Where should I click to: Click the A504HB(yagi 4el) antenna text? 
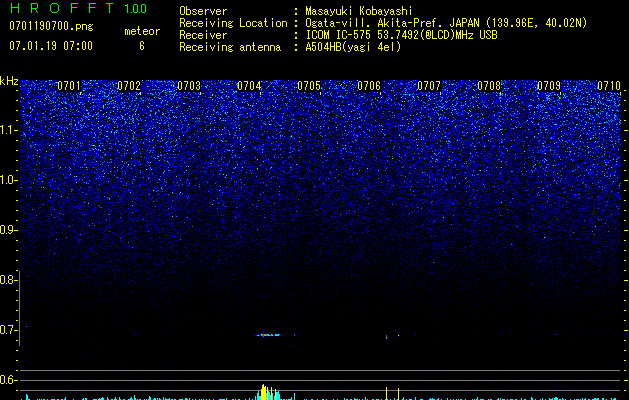pyautogui.click(x=353, y=47)
